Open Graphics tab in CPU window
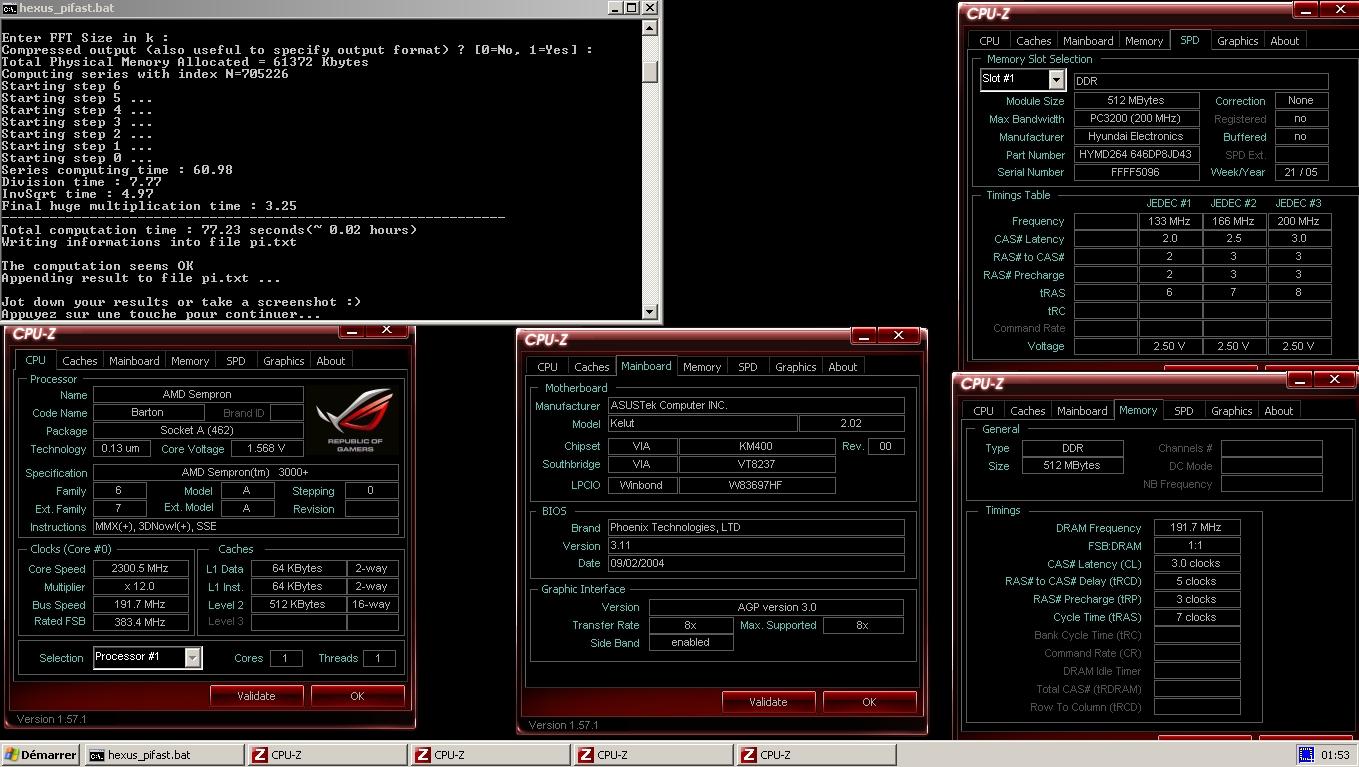Viewport: 1359px width, 767px height. click(284, 361)
